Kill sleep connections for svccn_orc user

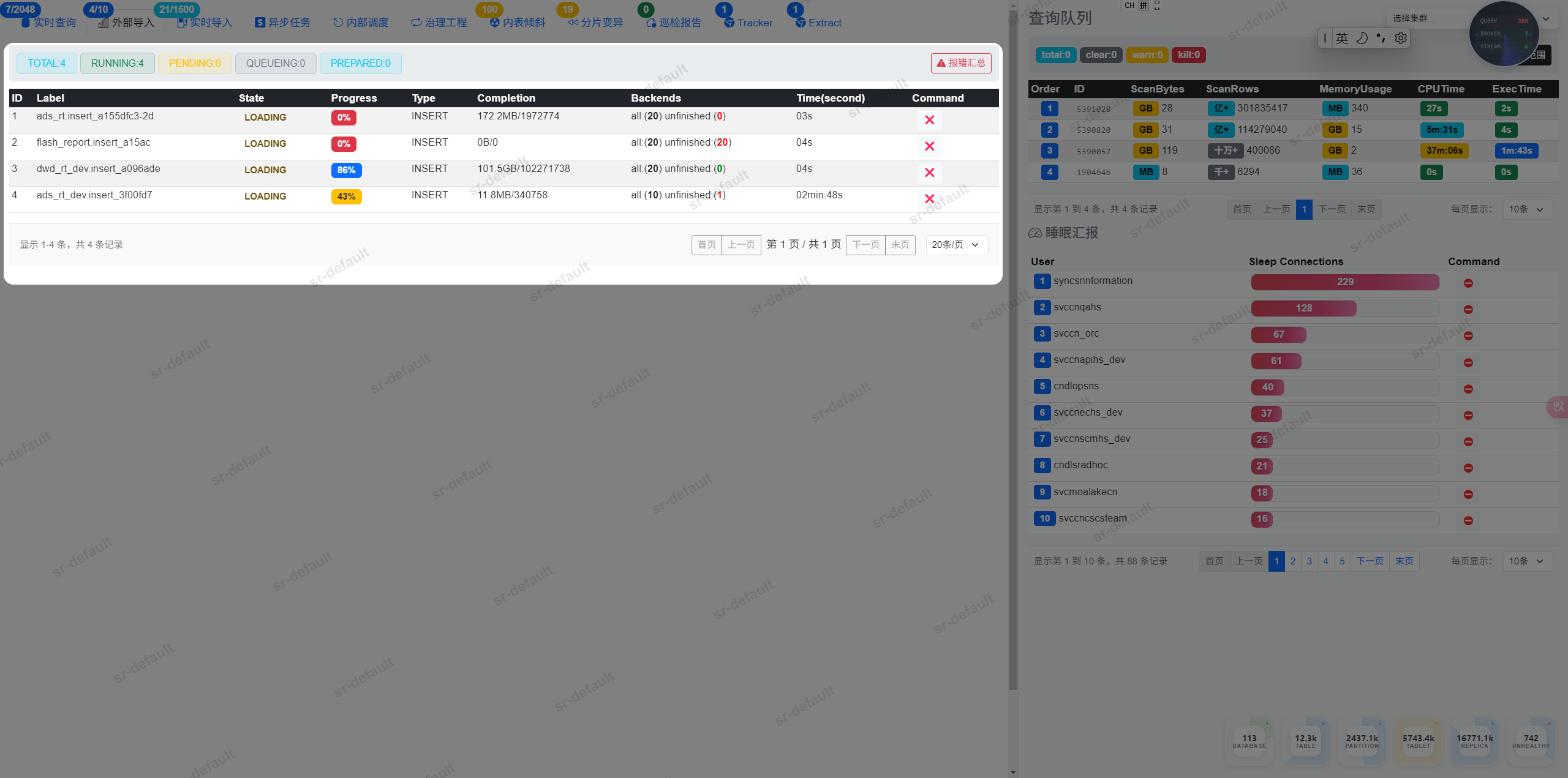[1468, 335]
